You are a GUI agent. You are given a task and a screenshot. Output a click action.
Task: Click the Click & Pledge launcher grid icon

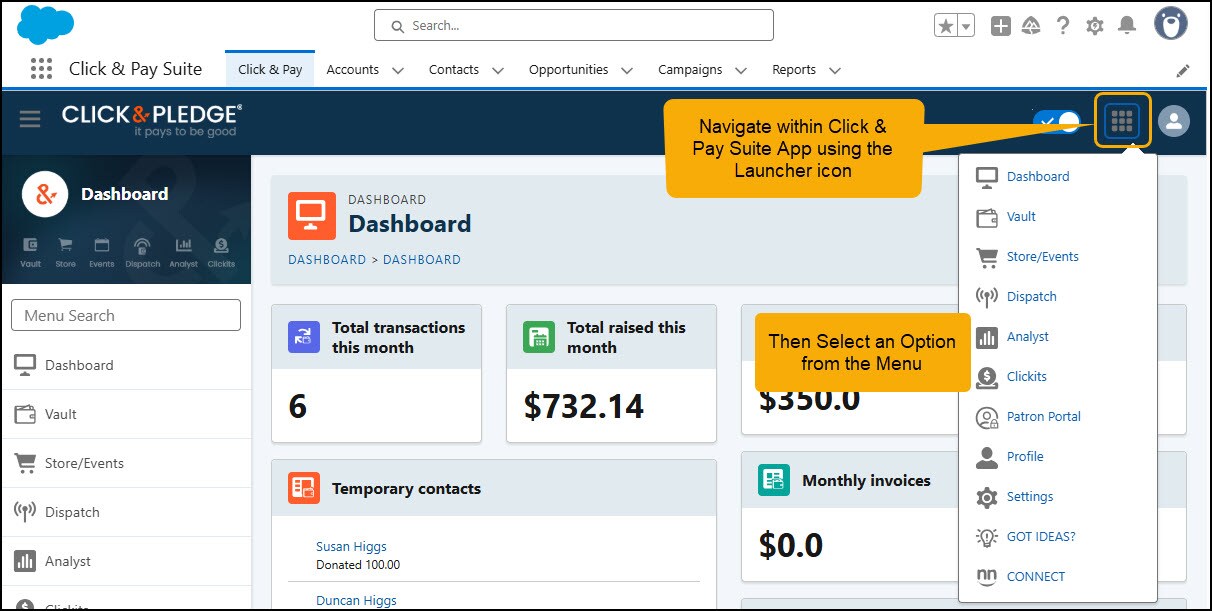(1122, 121)
